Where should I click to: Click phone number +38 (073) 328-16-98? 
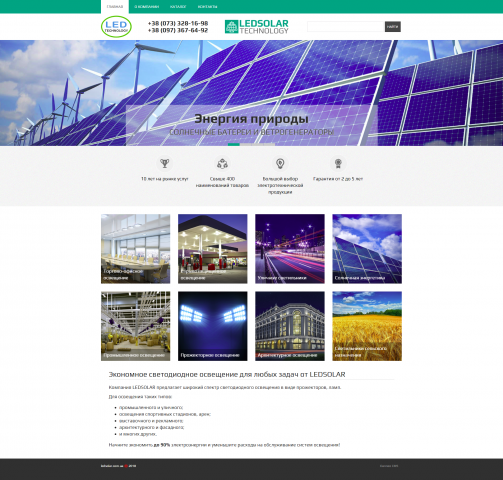[x=178, y=23]
